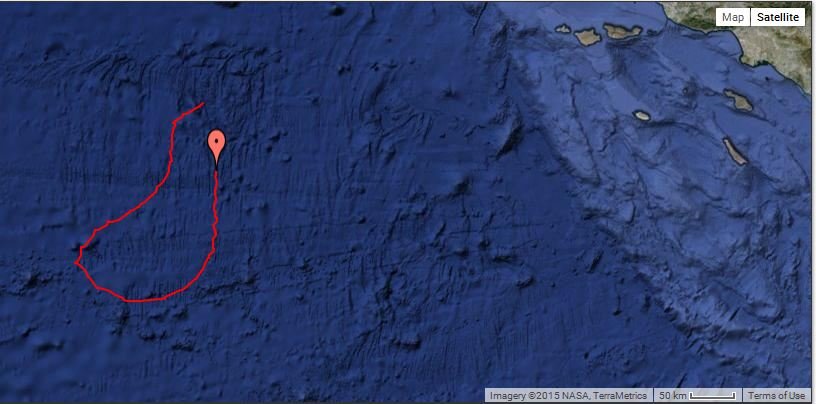Click the red location marker pin

click(x=216, y=148)
